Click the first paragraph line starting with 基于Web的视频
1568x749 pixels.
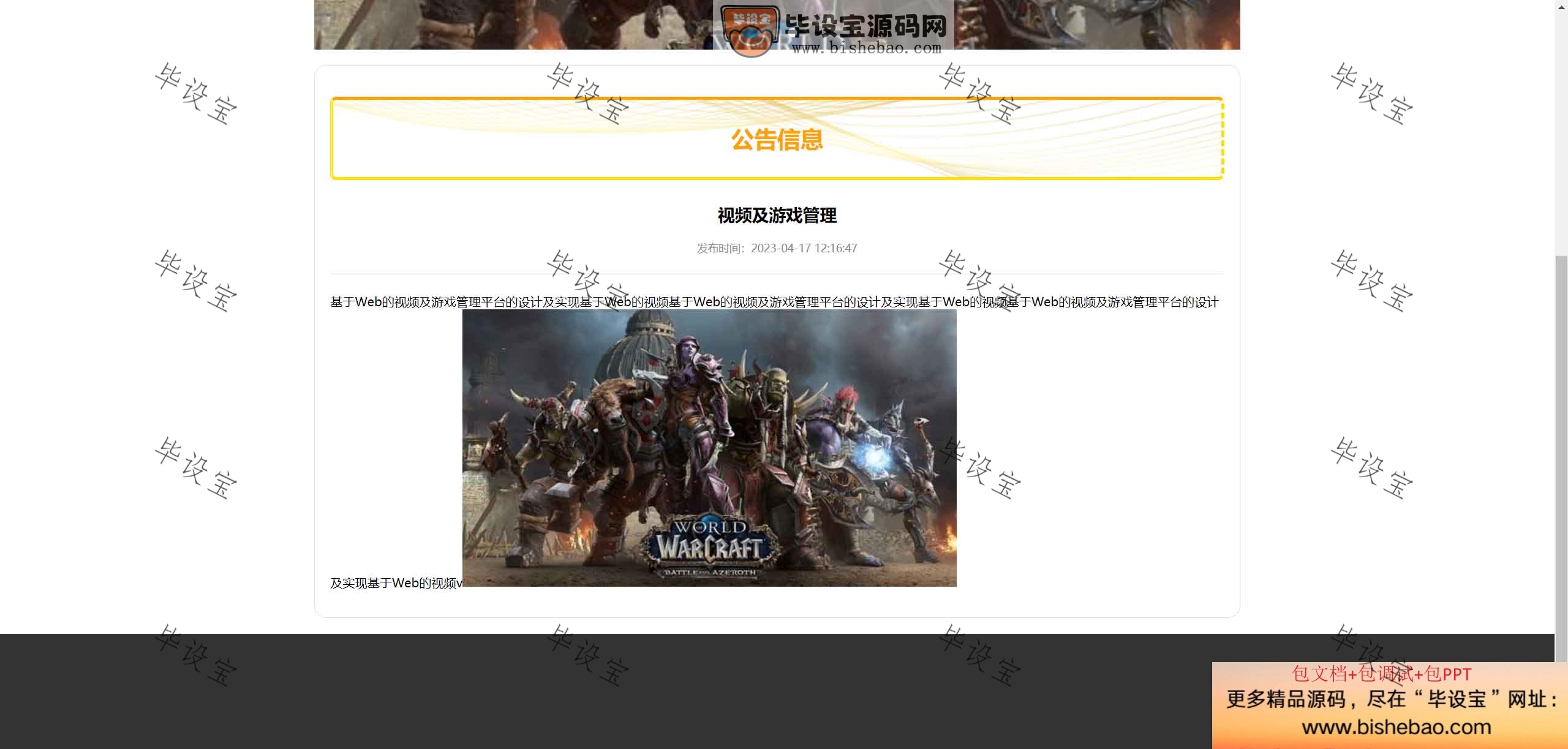tap(774, 302)
